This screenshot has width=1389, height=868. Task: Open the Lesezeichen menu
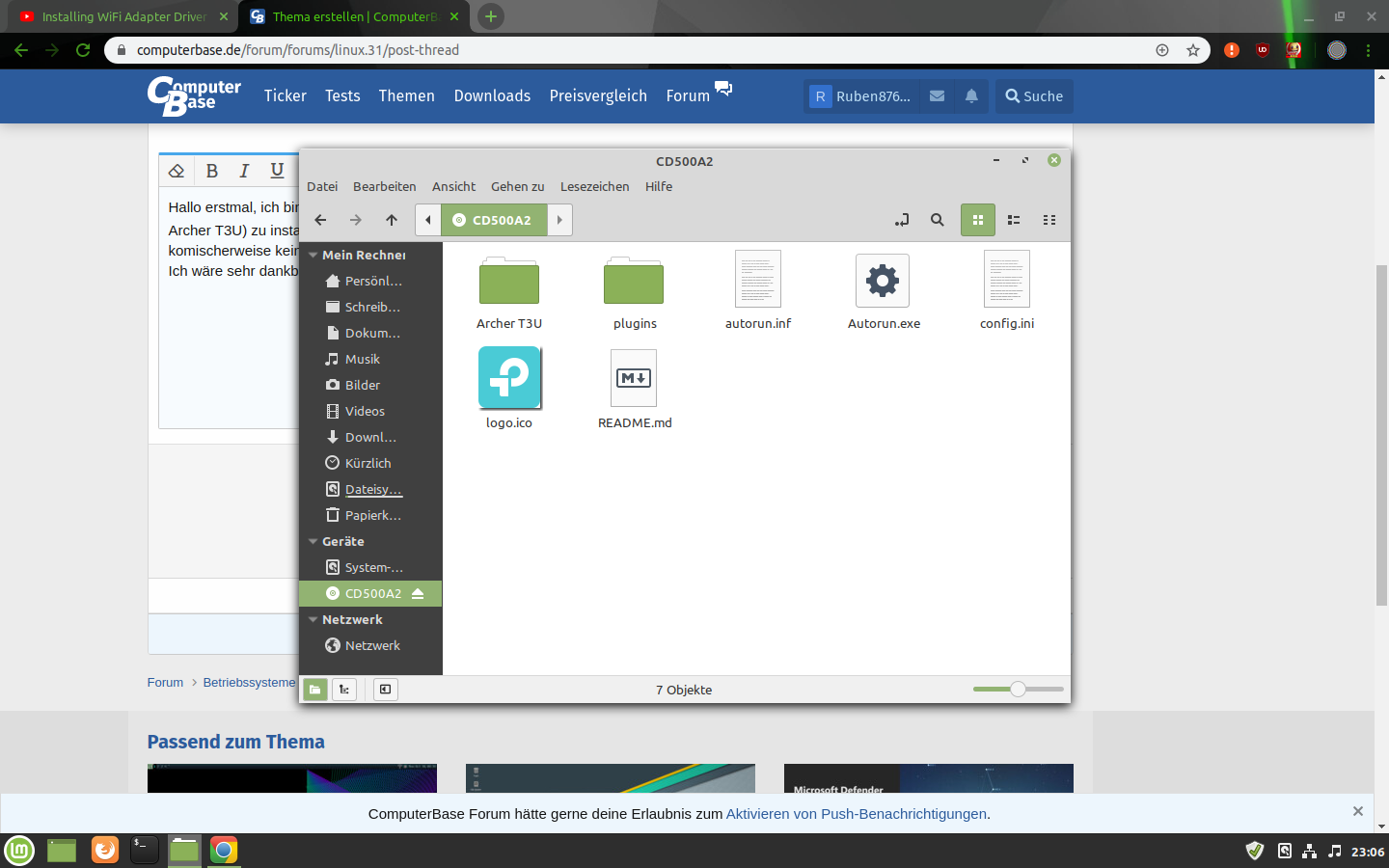[x=594, y=187]
